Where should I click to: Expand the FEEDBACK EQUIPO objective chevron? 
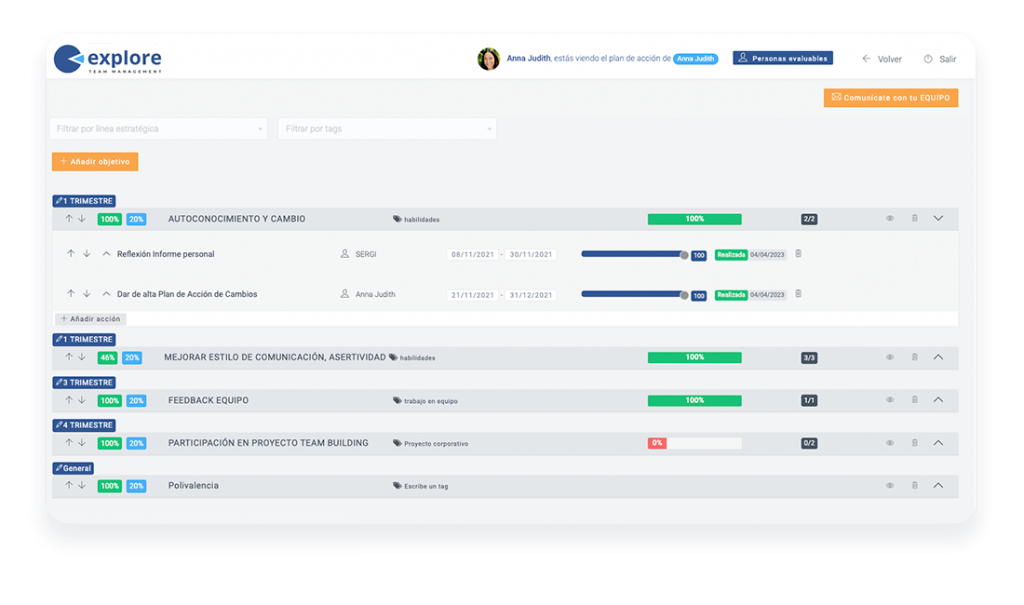(937, 400)
